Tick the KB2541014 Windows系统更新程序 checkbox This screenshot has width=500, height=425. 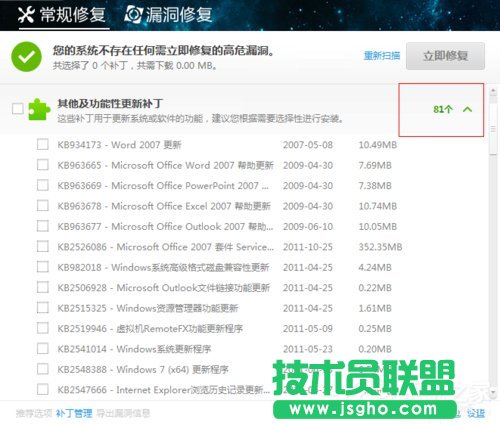click(43, 349)
